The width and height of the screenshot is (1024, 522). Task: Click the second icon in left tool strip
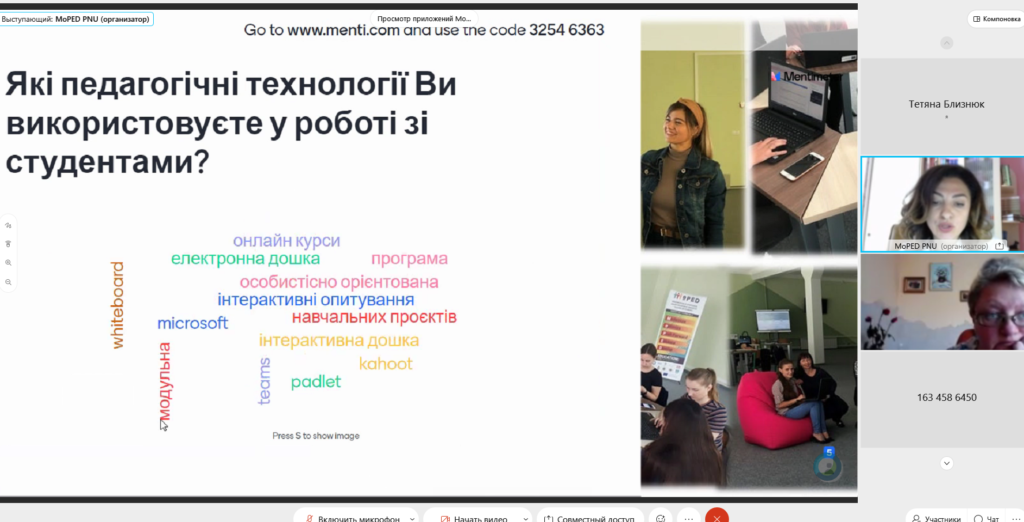coord(8,243)
